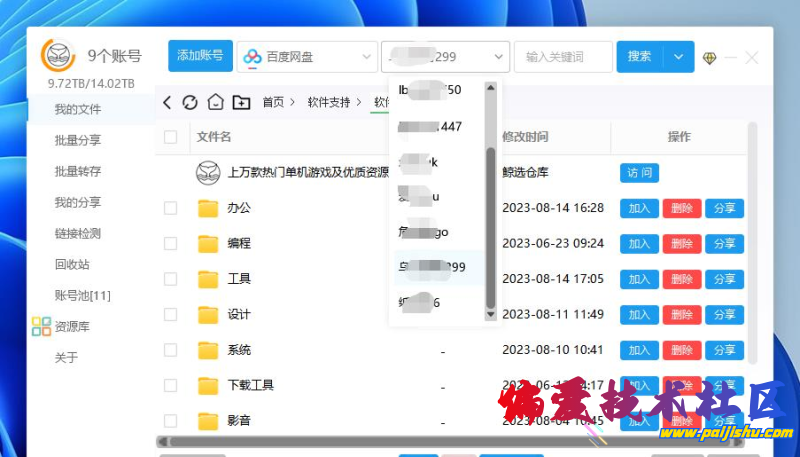Check the box for 工具 folder
The width and height of the screenshot is (800, 457).
click(171, 279)
